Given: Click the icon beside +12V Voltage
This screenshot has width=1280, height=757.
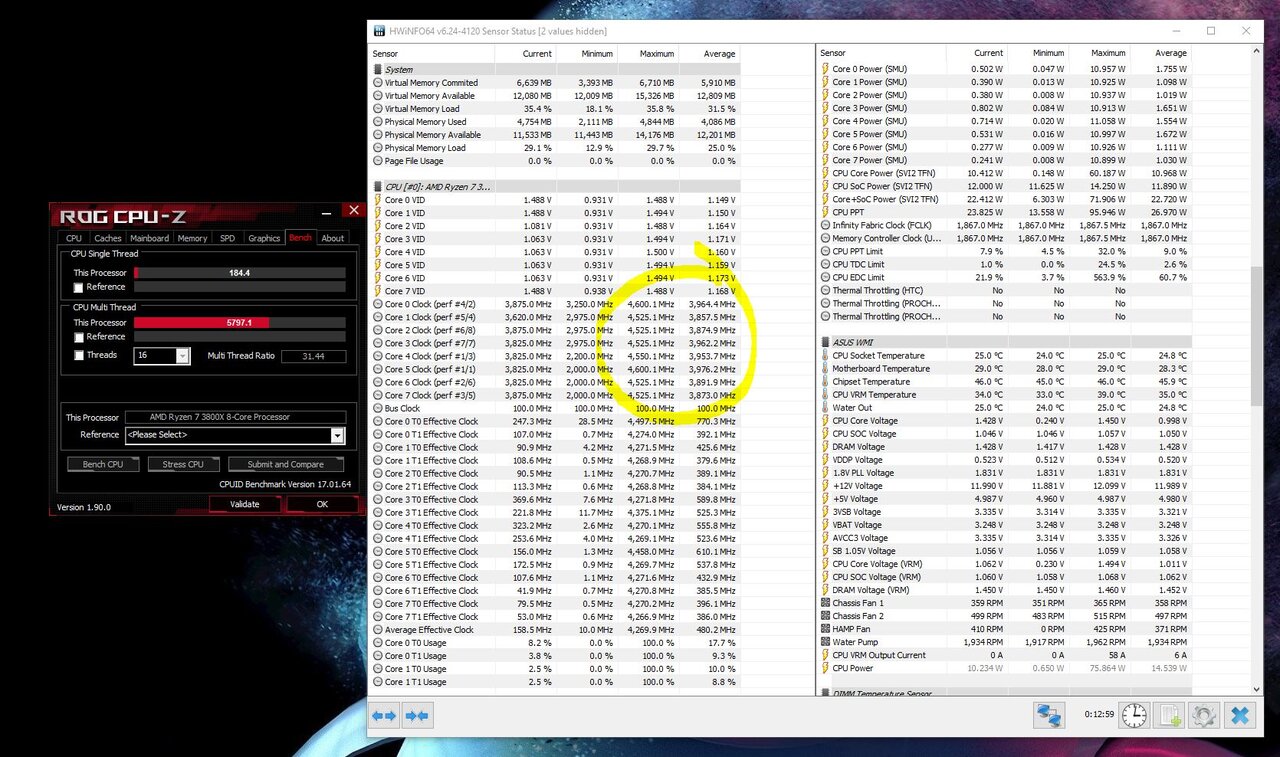Looking at the screenshot, I should point(824,486).
